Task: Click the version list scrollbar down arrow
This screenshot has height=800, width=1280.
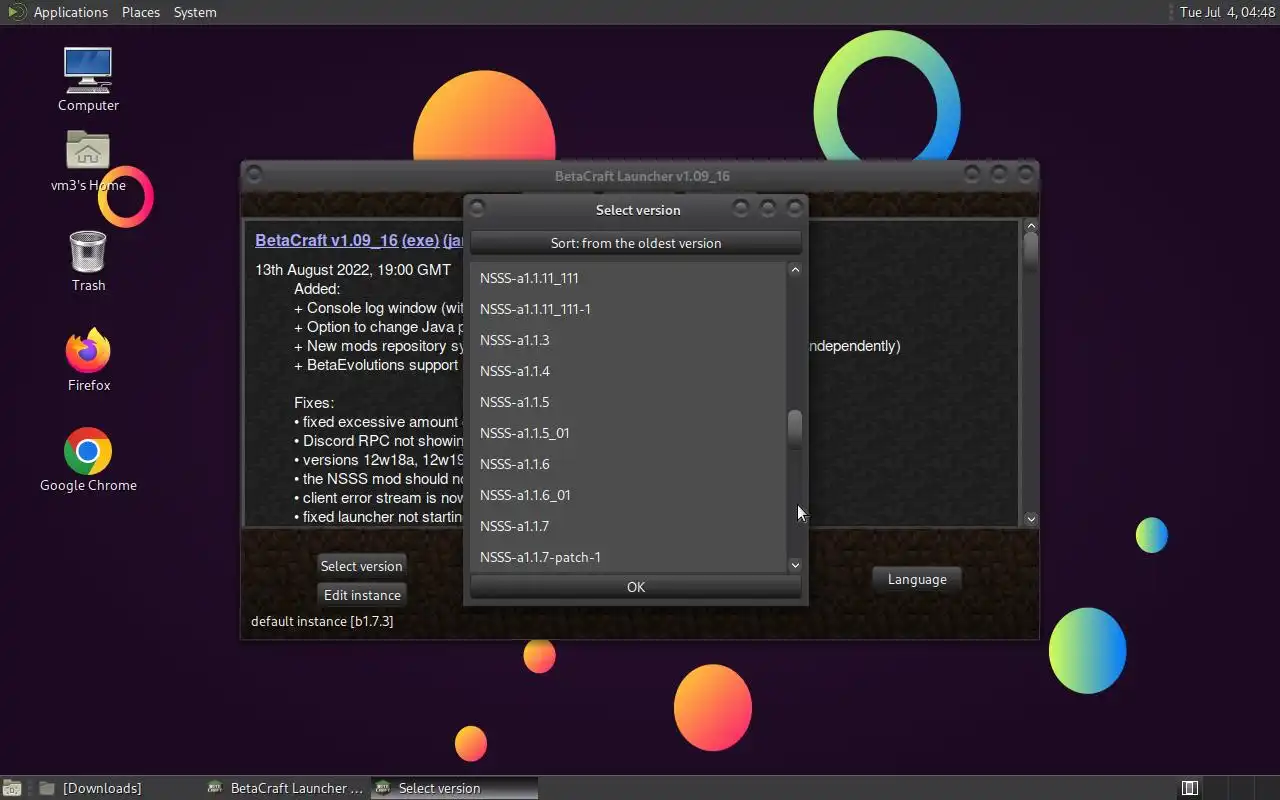Action: click(x=795, y=565)
